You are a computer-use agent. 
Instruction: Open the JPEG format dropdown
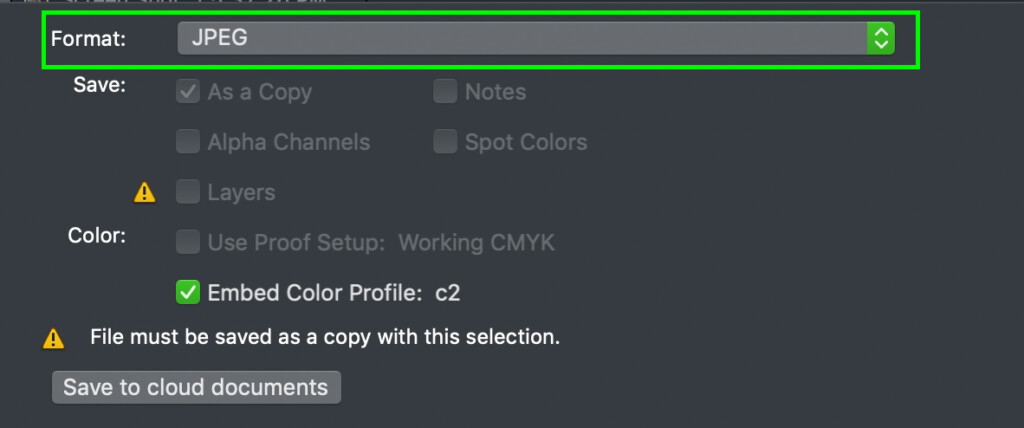coord(536,38)
